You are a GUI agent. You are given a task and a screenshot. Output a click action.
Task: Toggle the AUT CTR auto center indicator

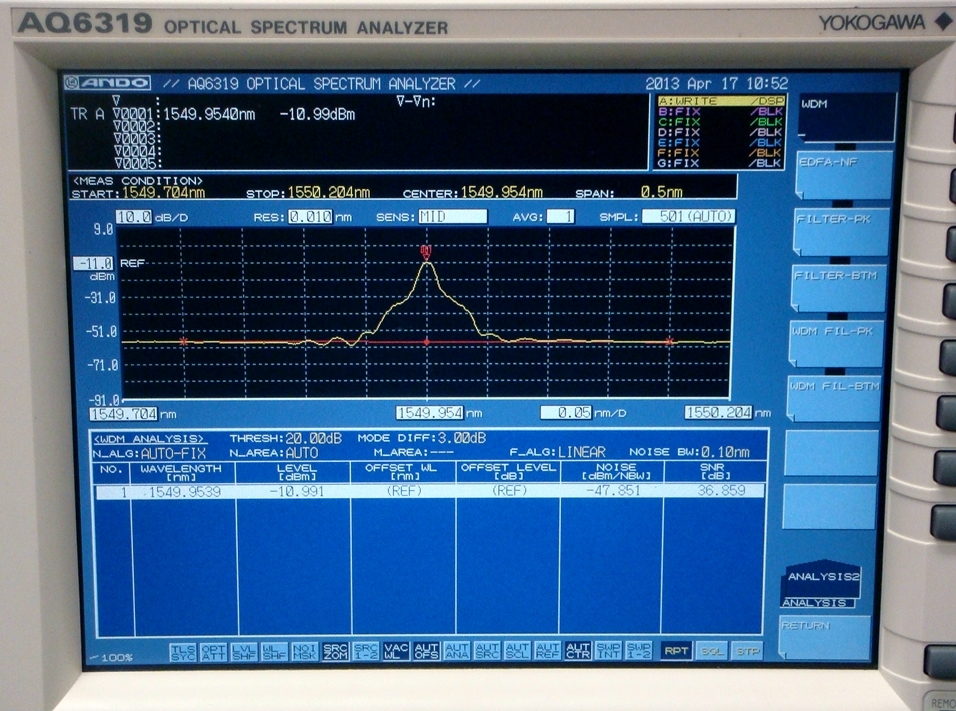577,651
